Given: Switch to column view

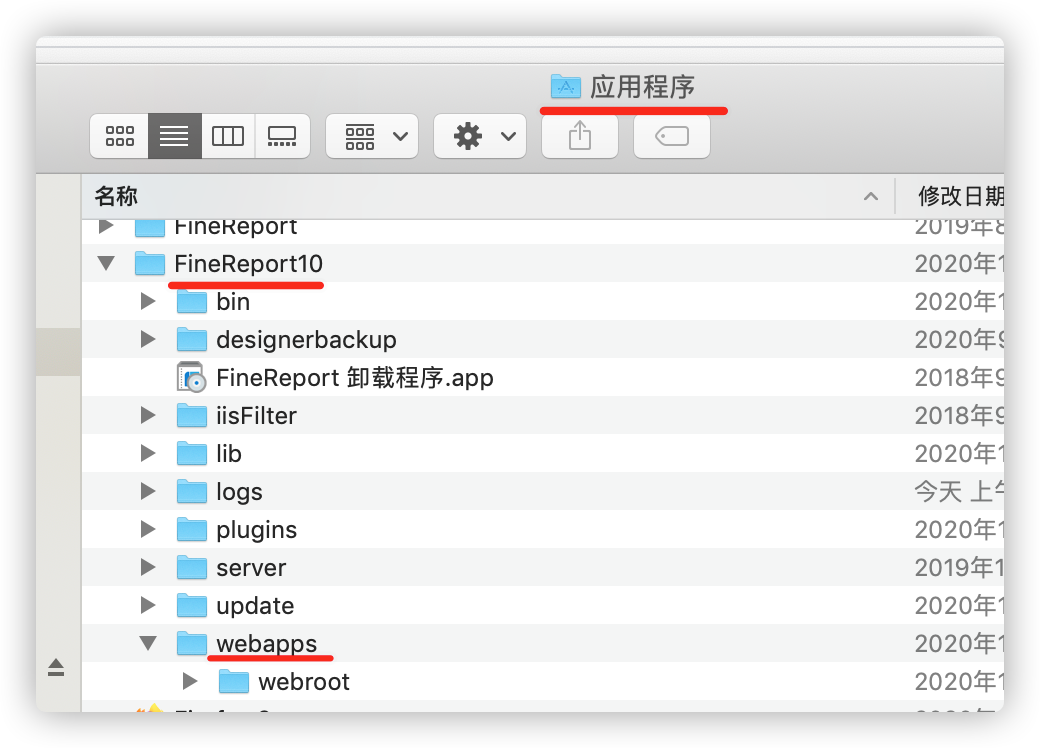Looking at the screenshot, I should click(x=228, y=136).
